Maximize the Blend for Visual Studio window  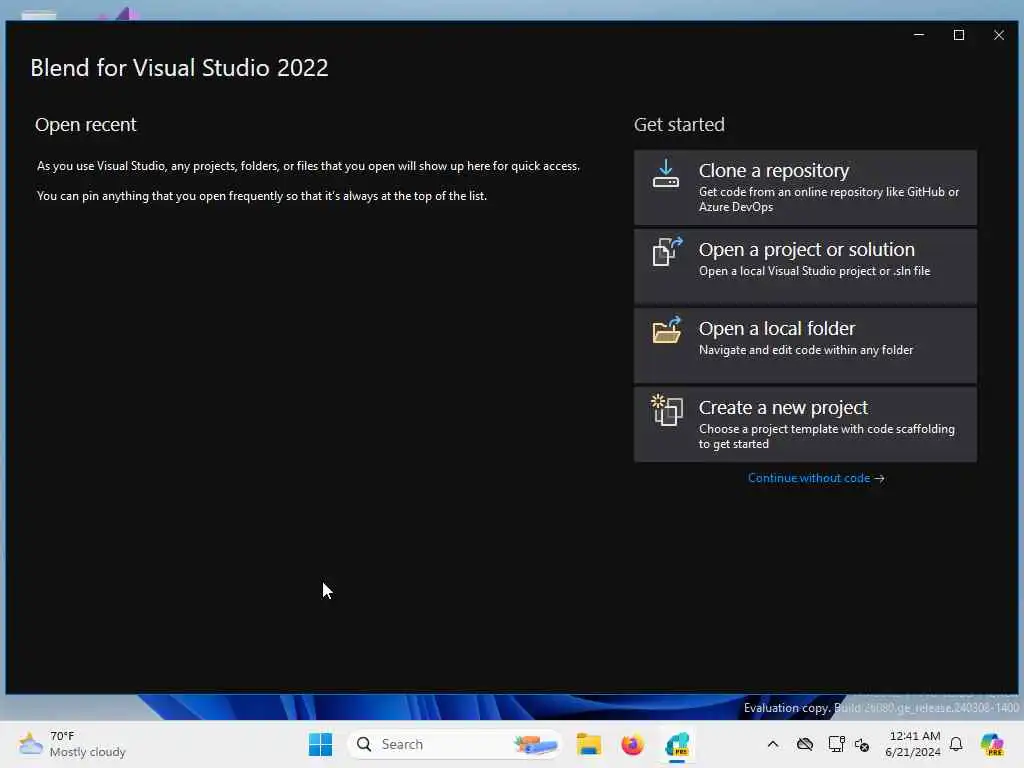pos(959,35)
